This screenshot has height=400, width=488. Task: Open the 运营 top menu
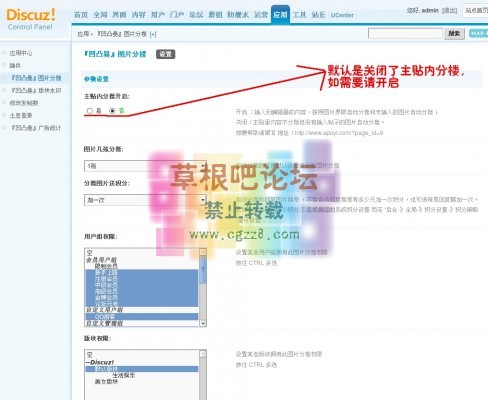(x=260, y=15)
